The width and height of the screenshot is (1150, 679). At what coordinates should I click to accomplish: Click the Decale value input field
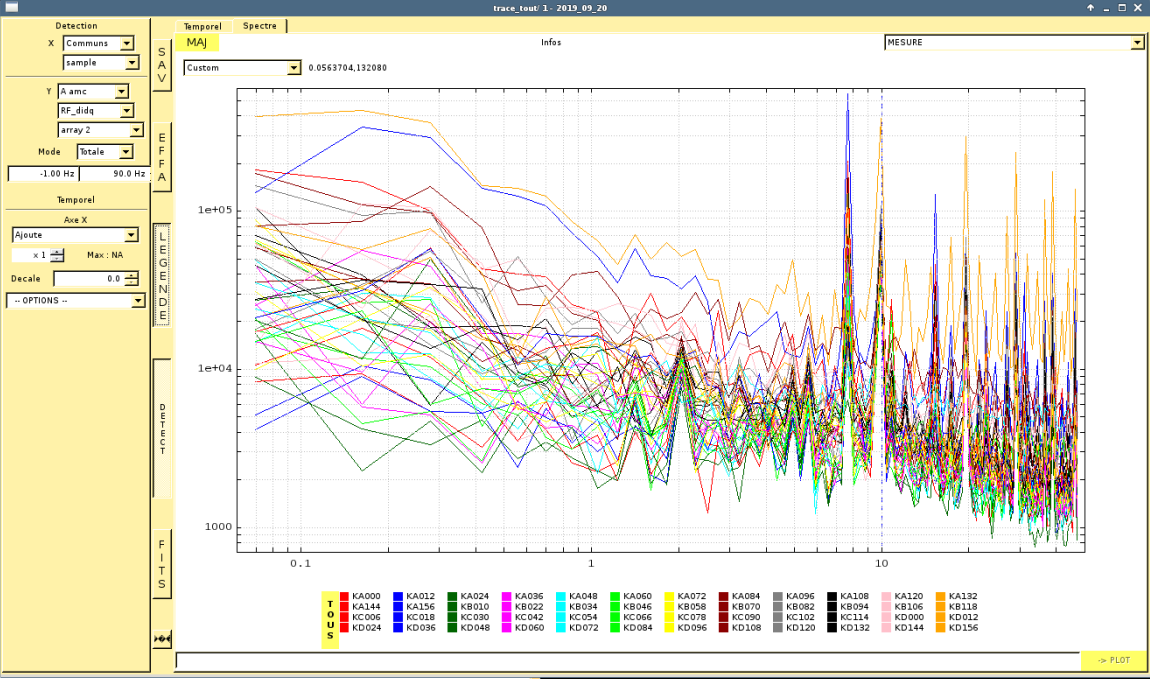(88, 279)
